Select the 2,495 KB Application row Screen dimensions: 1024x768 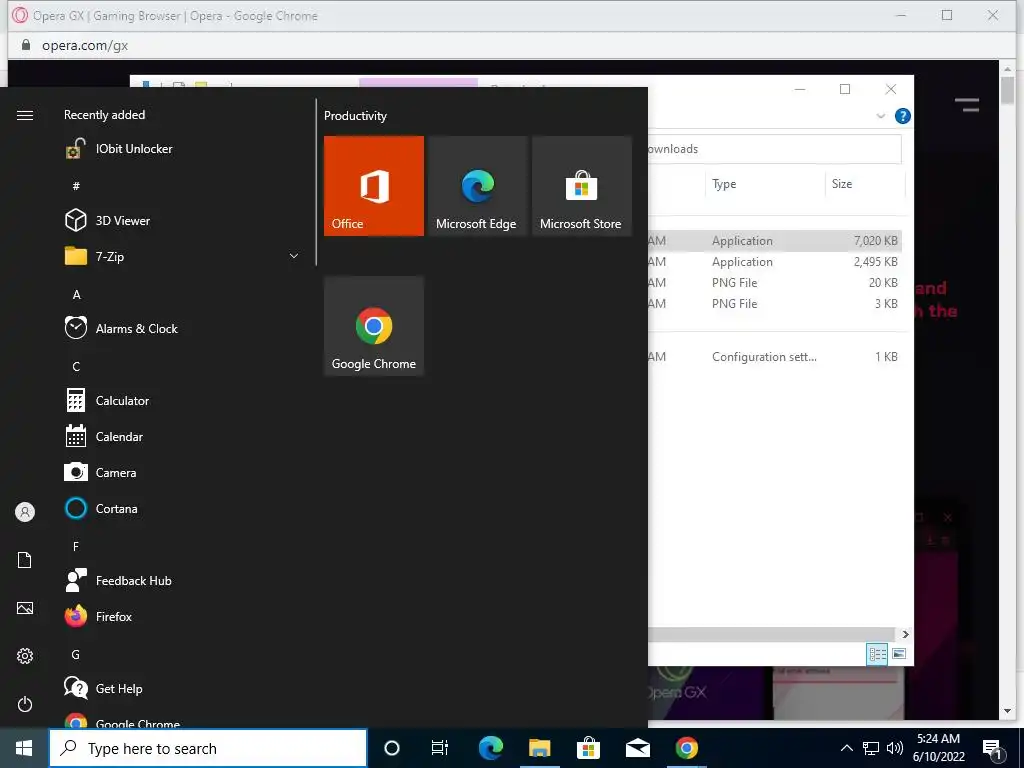[775, 262]
